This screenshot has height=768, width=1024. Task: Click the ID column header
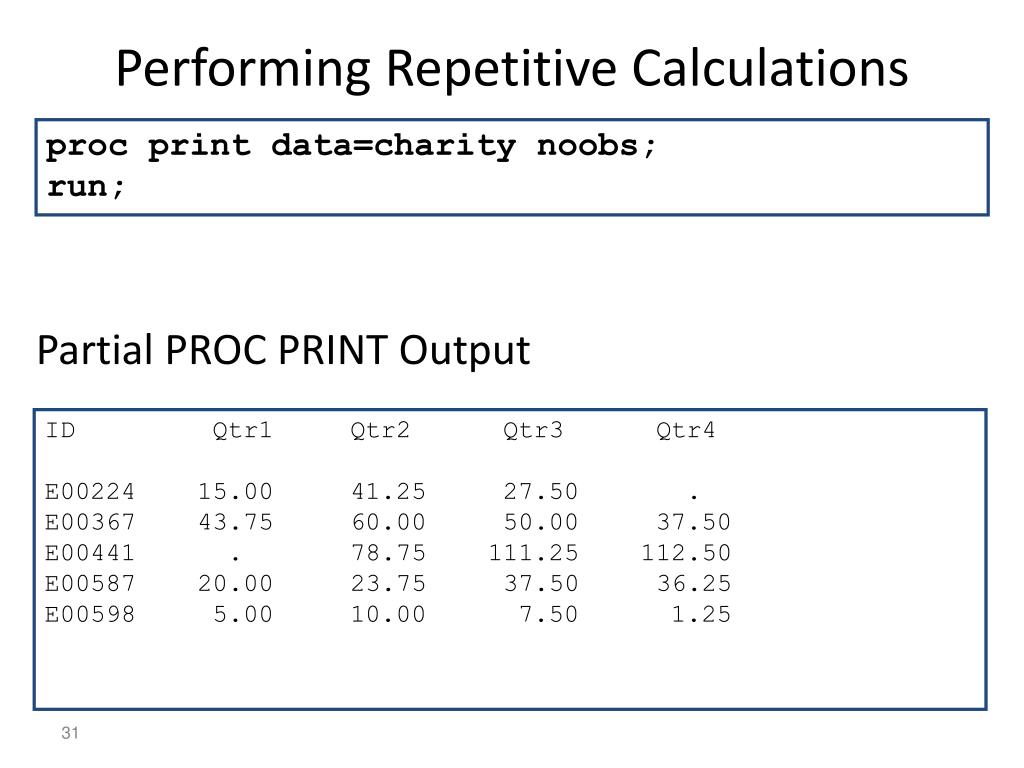tap(60, 430)
